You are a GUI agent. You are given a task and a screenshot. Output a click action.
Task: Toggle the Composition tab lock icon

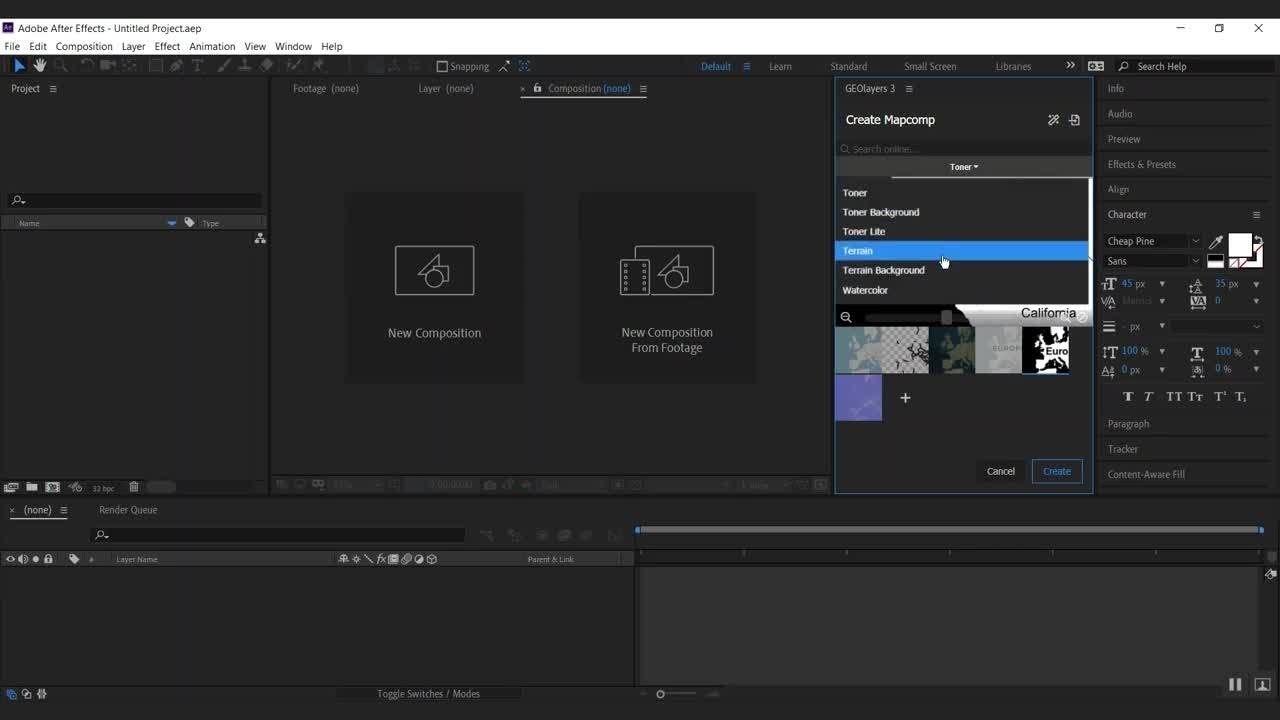coord(538,88)
